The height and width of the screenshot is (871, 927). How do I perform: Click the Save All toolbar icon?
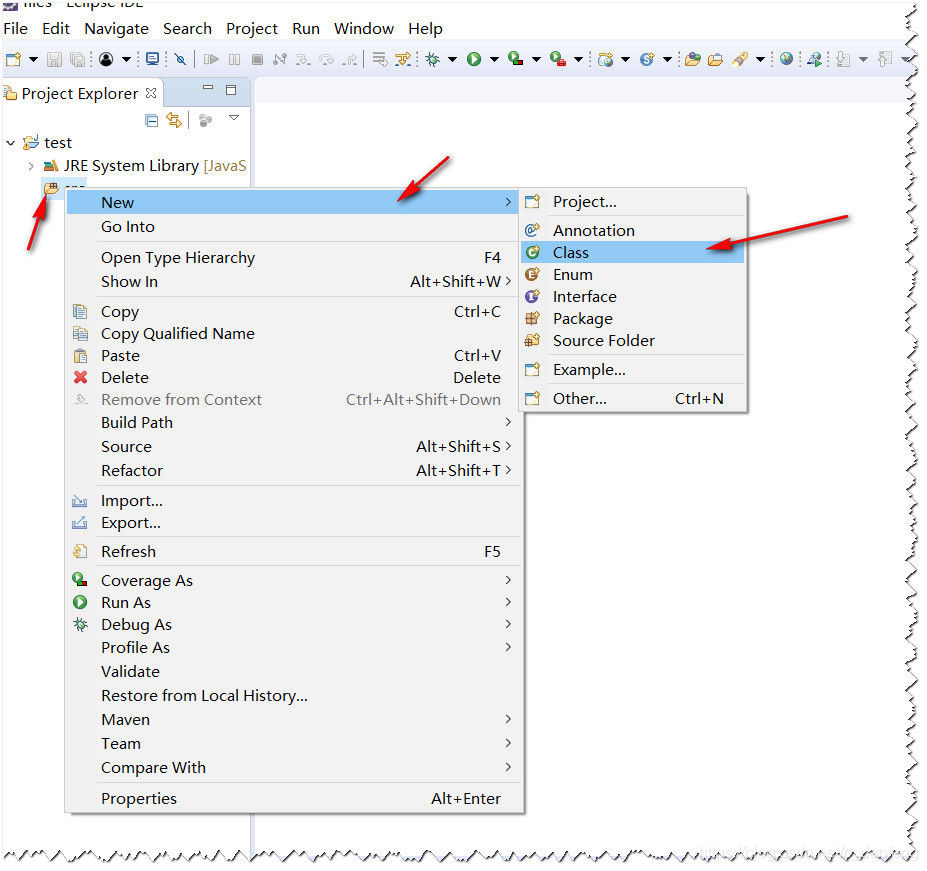click(x=77, y=59)
